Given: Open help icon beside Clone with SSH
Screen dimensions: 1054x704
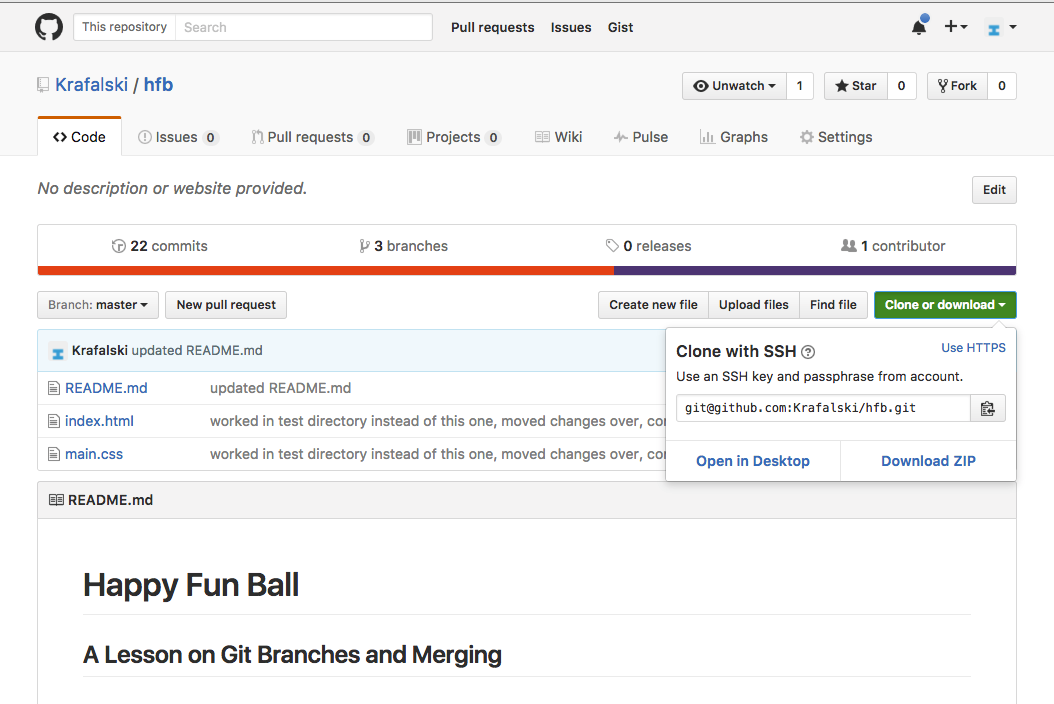Looking at the screenshot, I should (x=808, y=352).
